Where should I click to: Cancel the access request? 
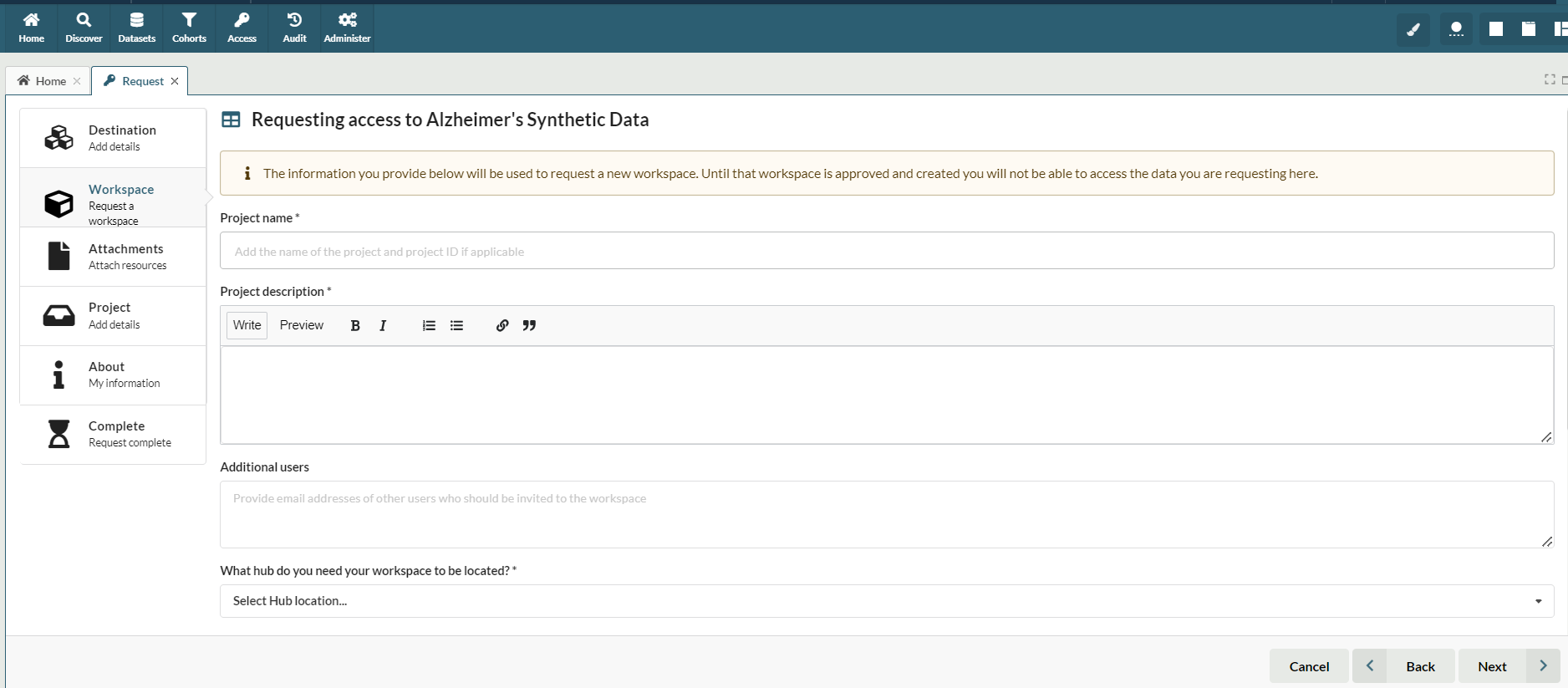tap(1308, 666)
